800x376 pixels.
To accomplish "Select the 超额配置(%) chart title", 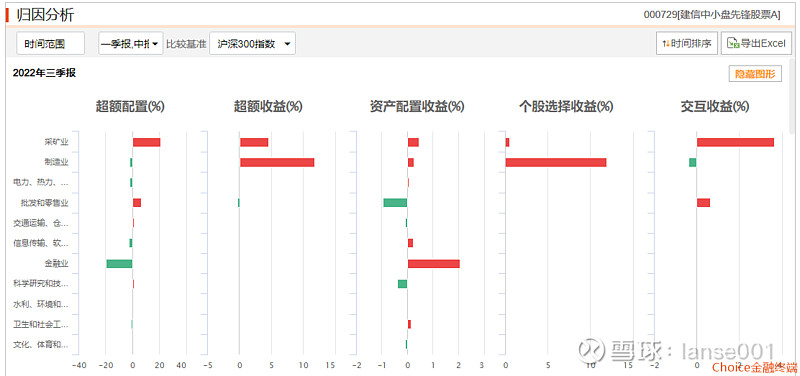I will pos(130,107).
